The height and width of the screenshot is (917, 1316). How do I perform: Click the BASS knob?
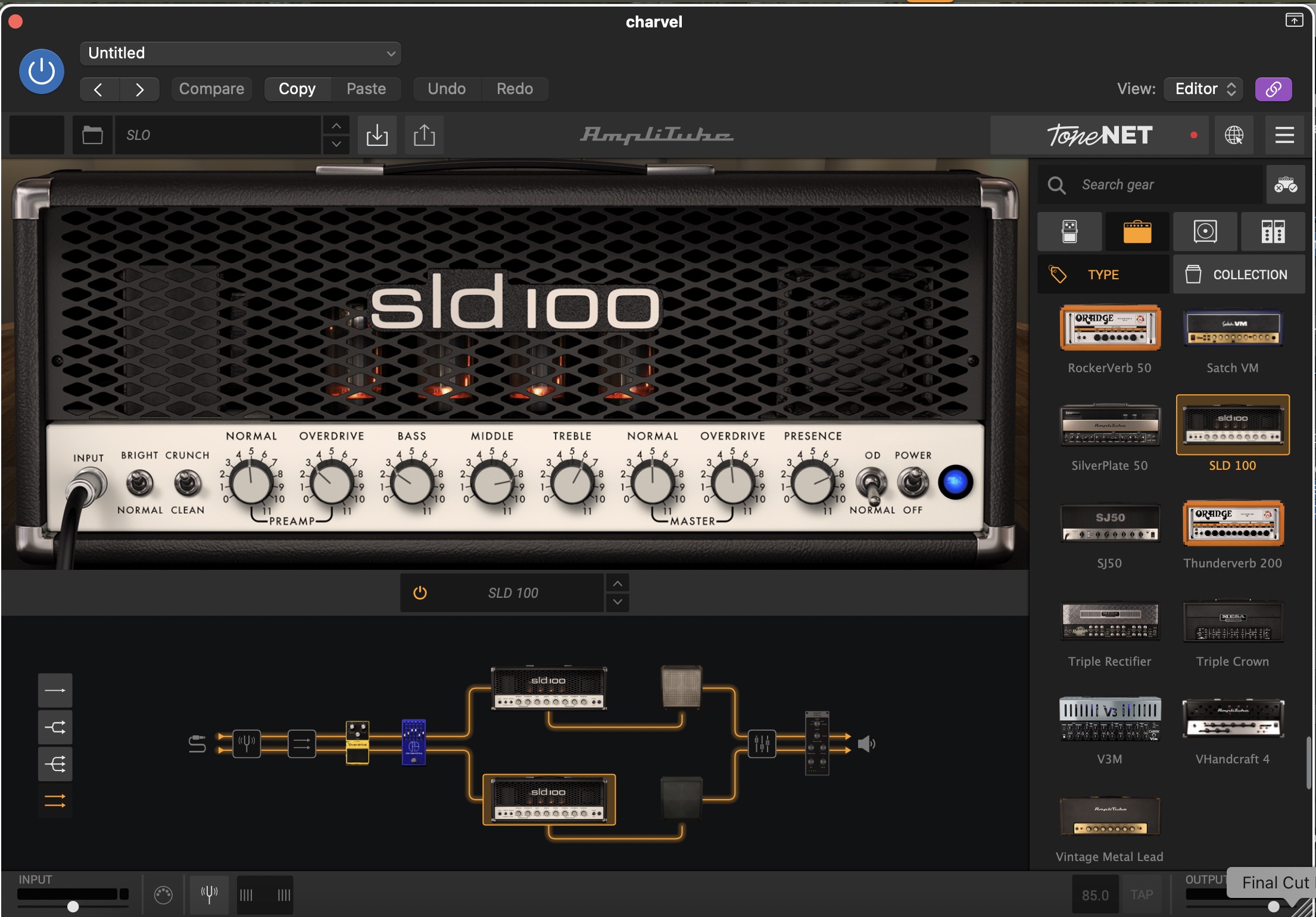pyautogui.click(x=412, y=484)
